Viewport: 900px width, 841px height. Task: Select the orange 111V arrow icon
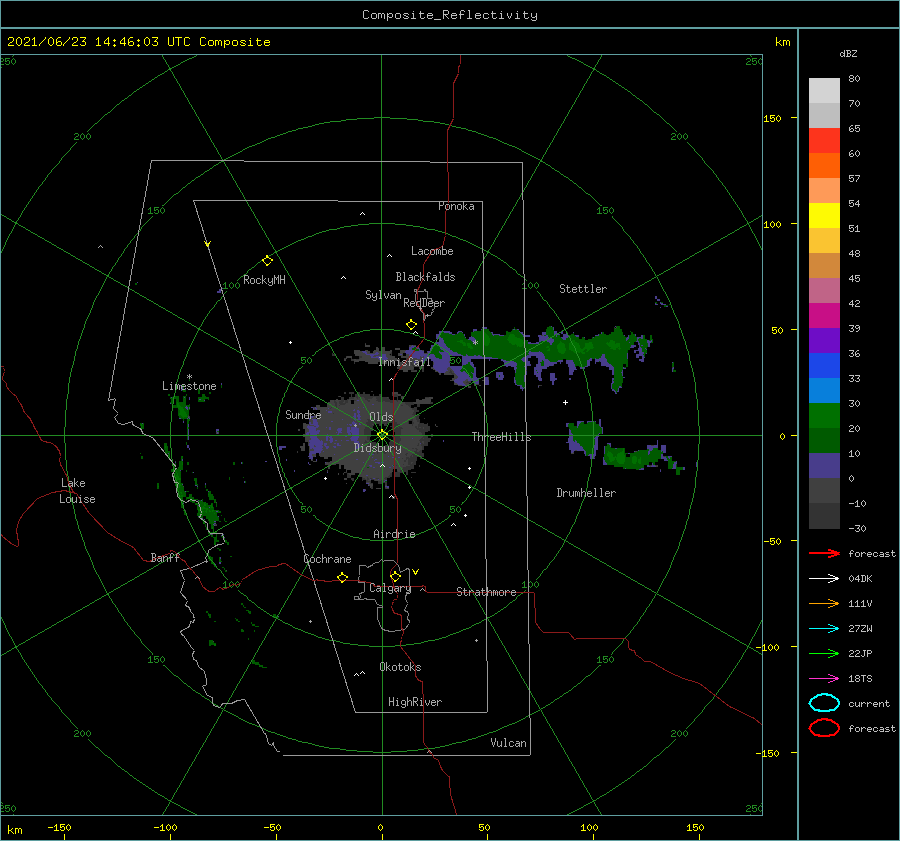tap(824, 603)
